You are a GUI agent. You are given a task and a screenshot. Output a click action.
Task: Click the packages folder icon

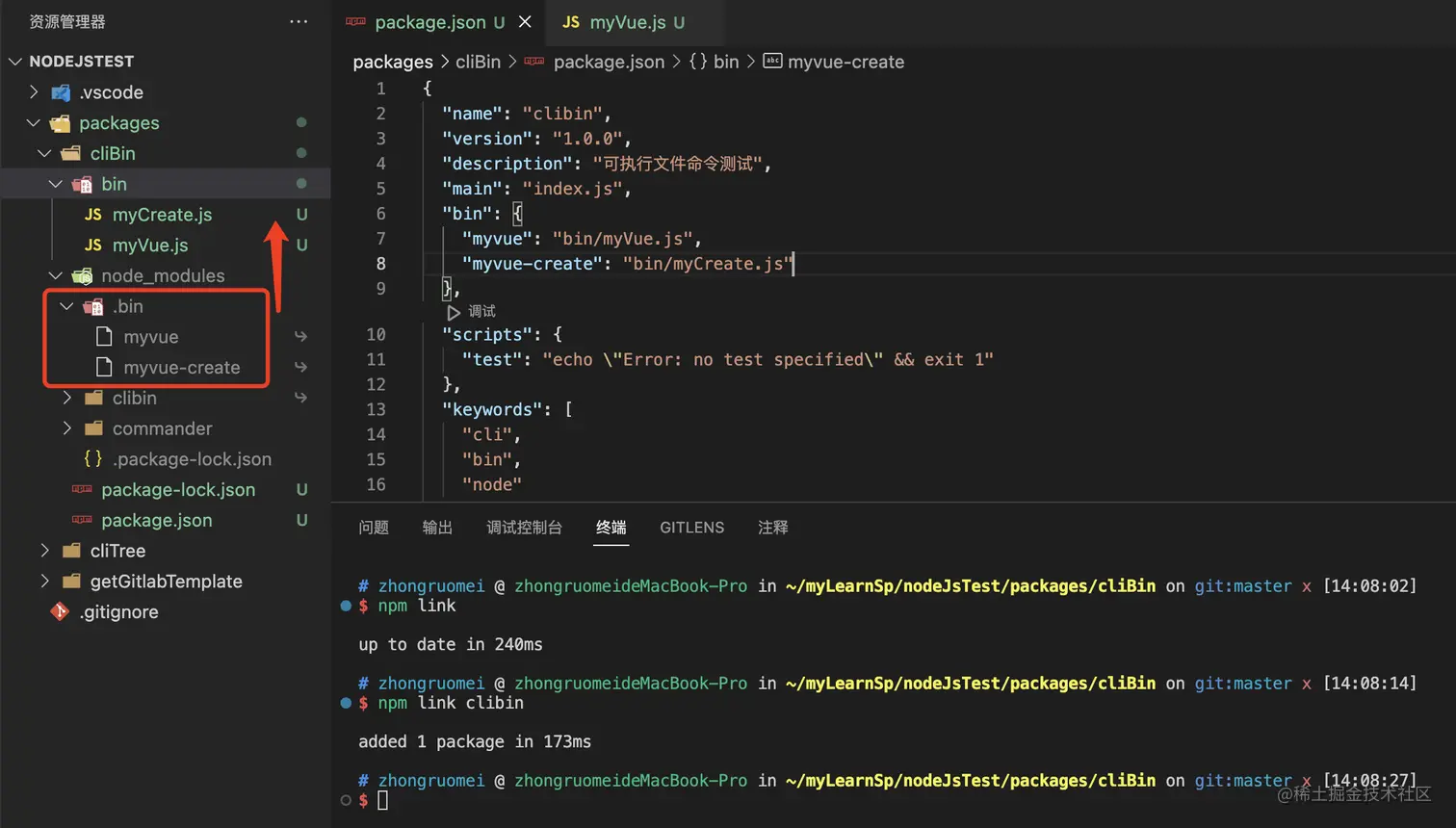tap(61, 123)
